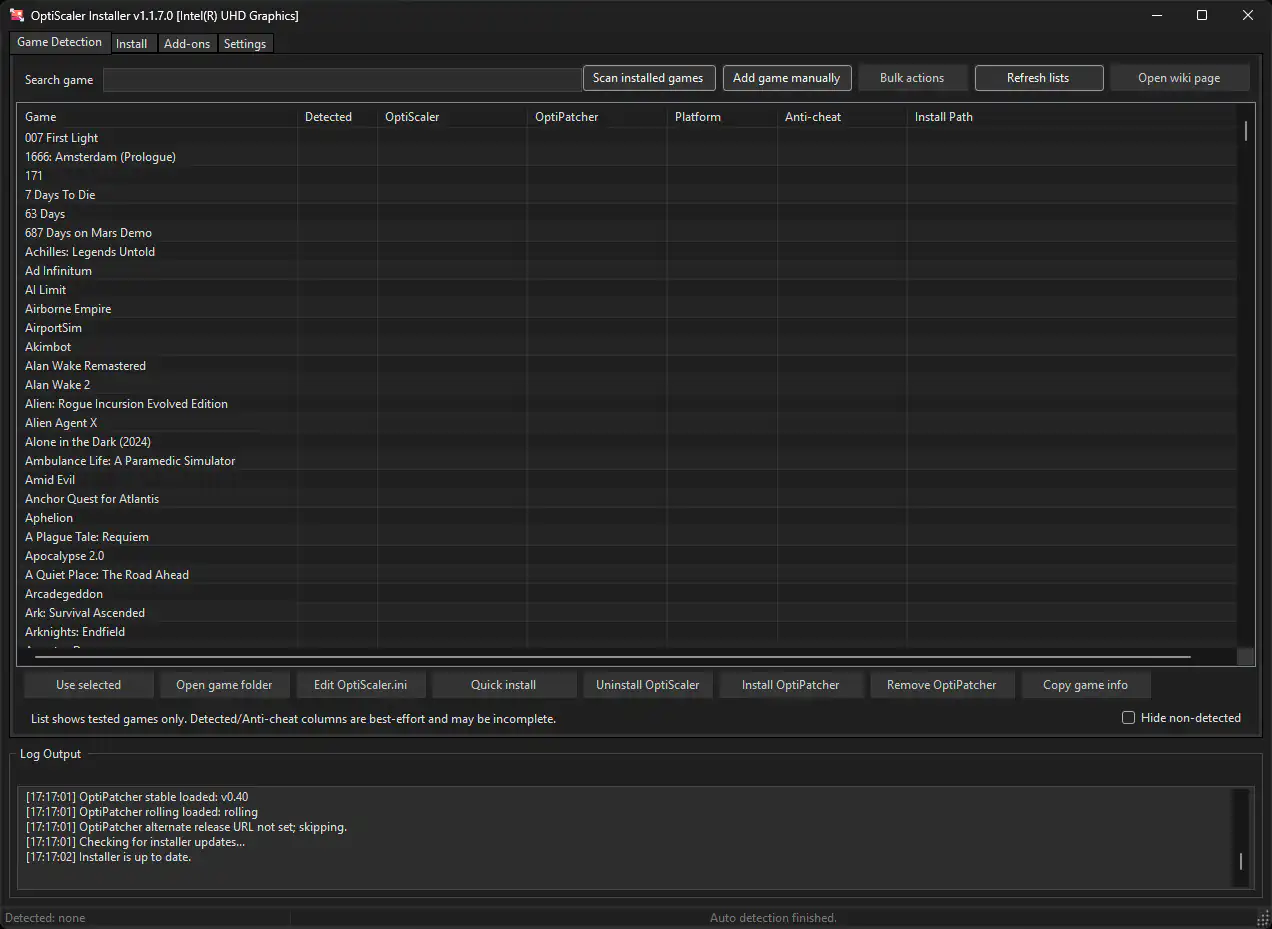
Task: Click Uninstall OptiScaler button
Action: point(648,685)
